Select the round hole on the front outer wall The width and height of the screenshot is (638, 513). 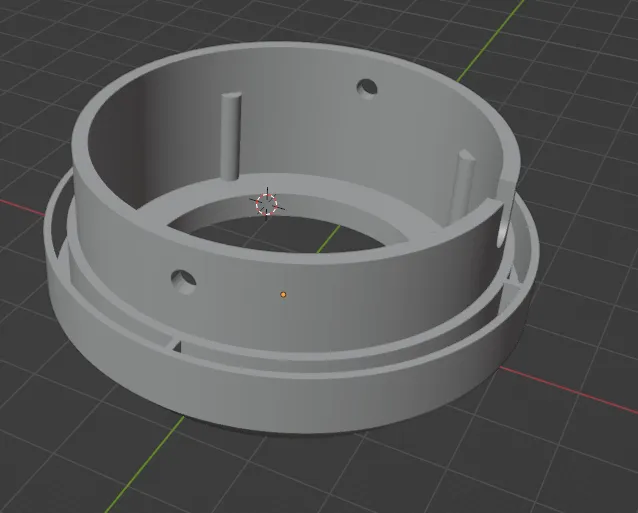coord(184,282)
